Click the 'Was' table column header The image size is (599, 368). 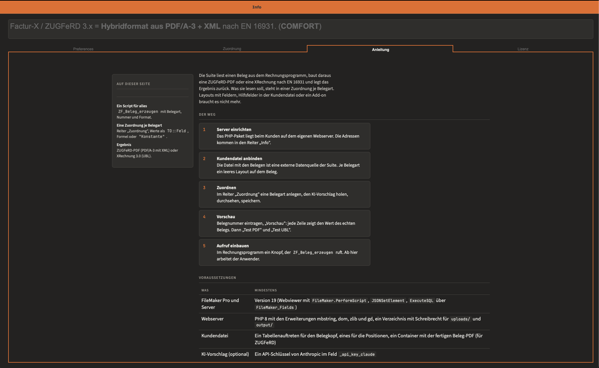[205, 290]
